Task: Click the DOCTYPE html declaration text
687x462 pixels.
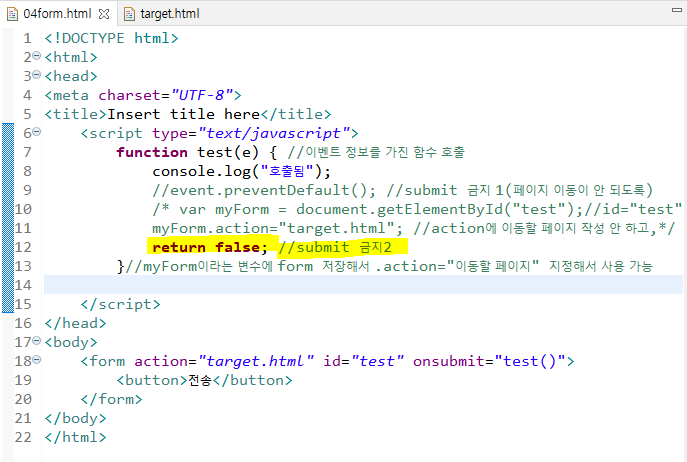Action: [111, 38]
